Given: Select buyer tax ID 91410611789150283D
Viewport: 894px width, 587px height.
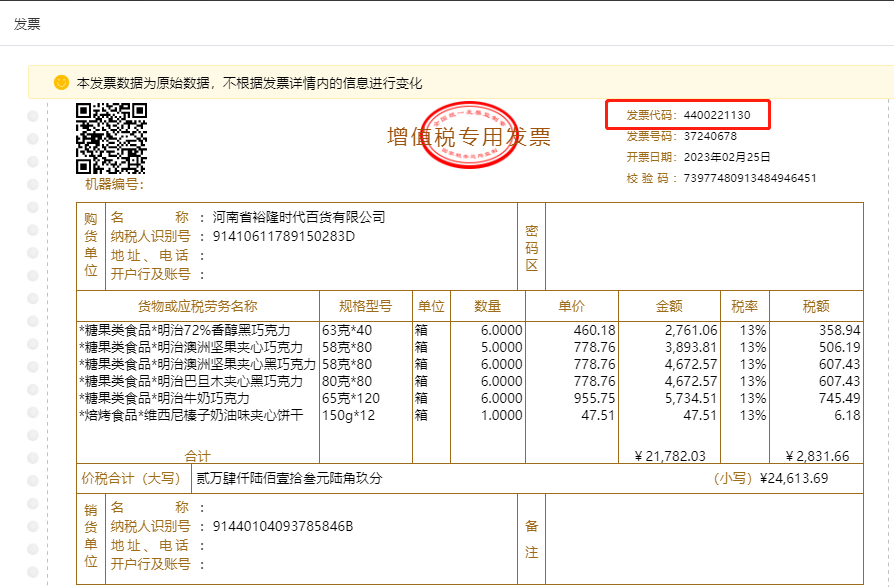Looking at the screenshot, I should point(284,236).
